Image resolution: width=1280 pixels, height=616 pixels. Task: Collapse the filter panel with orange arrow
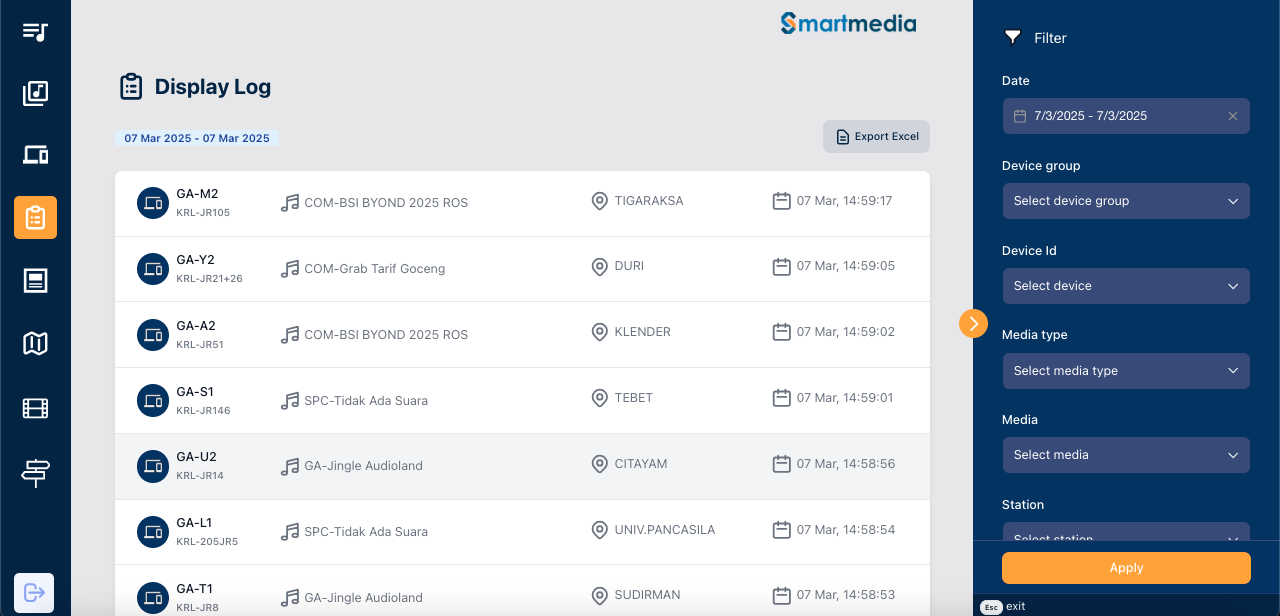(x=973, y=323)
